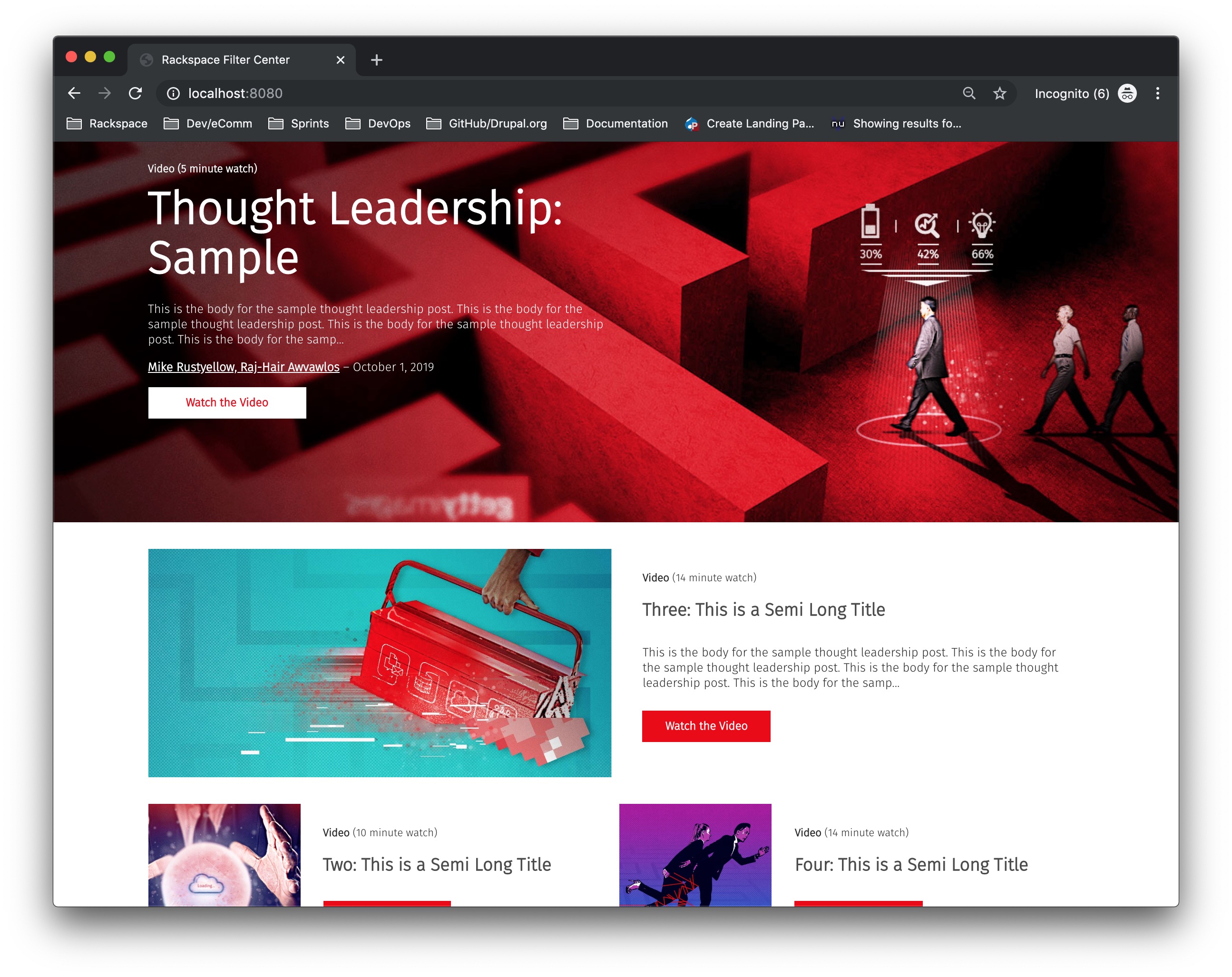Click Watch the Video under the Three post

point(706,725)
